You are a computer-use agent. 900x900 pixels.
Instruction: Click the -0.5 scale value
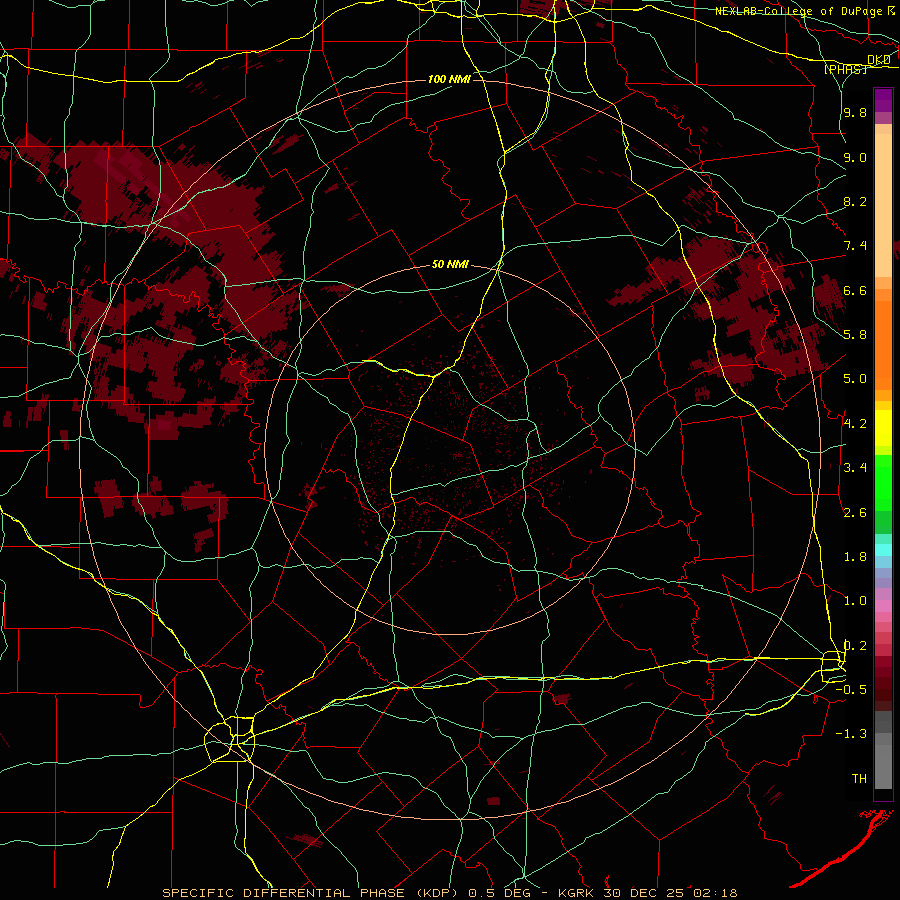click(851, 690)
